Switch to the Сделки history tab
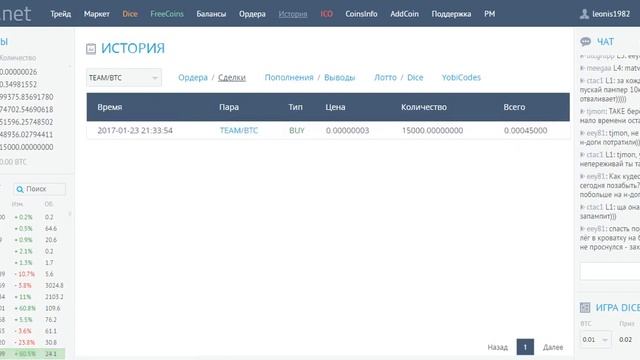 pos(232,78)
